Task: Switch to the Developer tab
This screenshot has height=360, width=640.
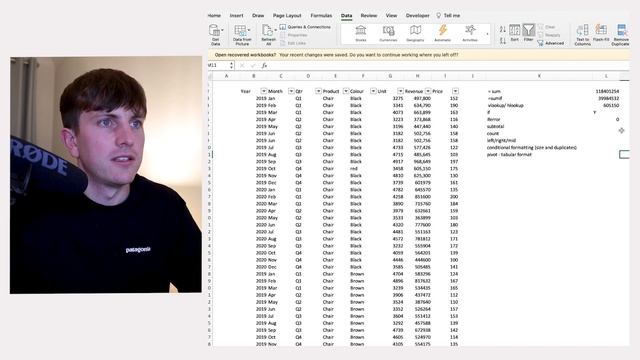Action: click(418, 16)
